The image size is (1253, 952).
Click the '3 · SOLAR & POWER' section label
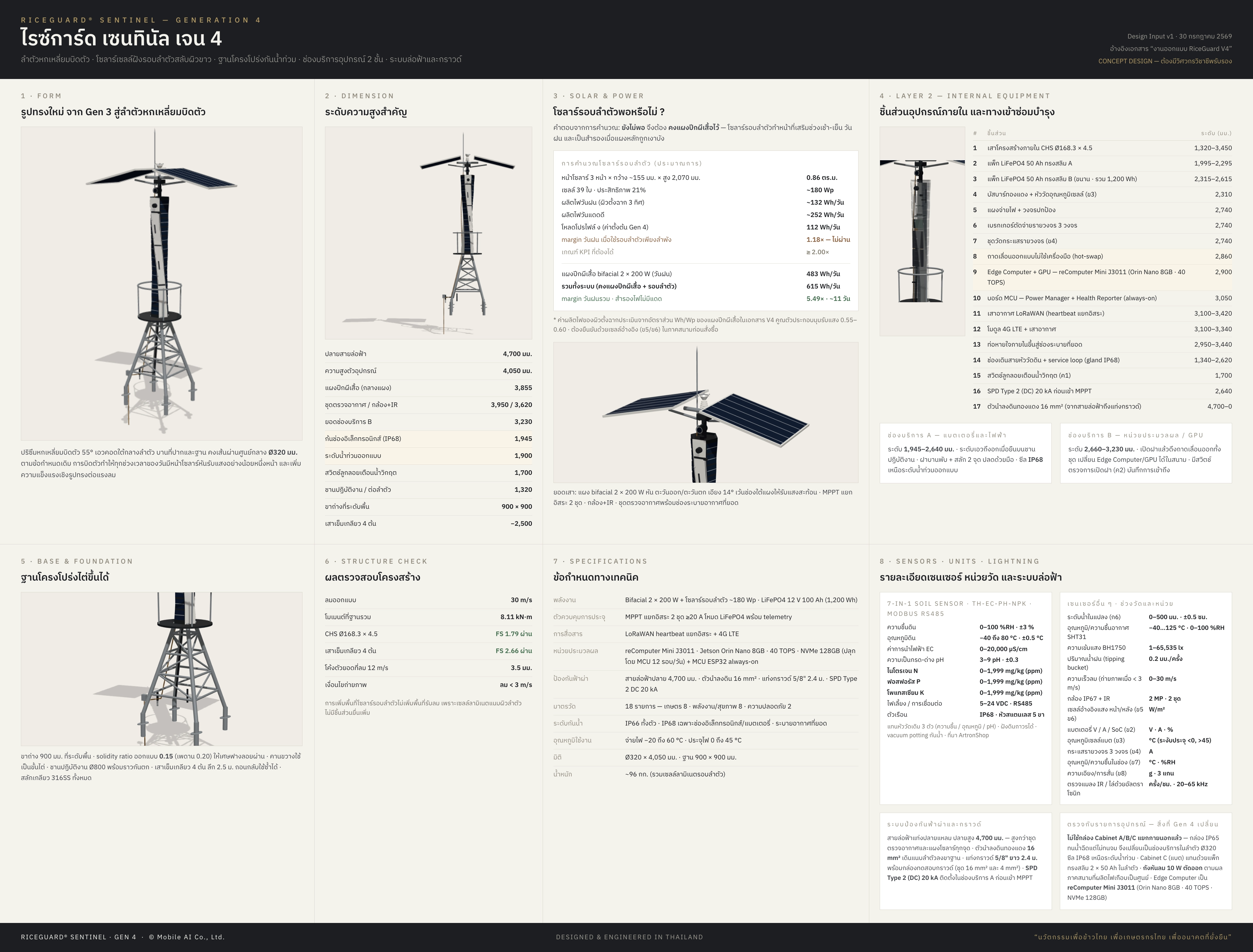[x=599, y=96]
